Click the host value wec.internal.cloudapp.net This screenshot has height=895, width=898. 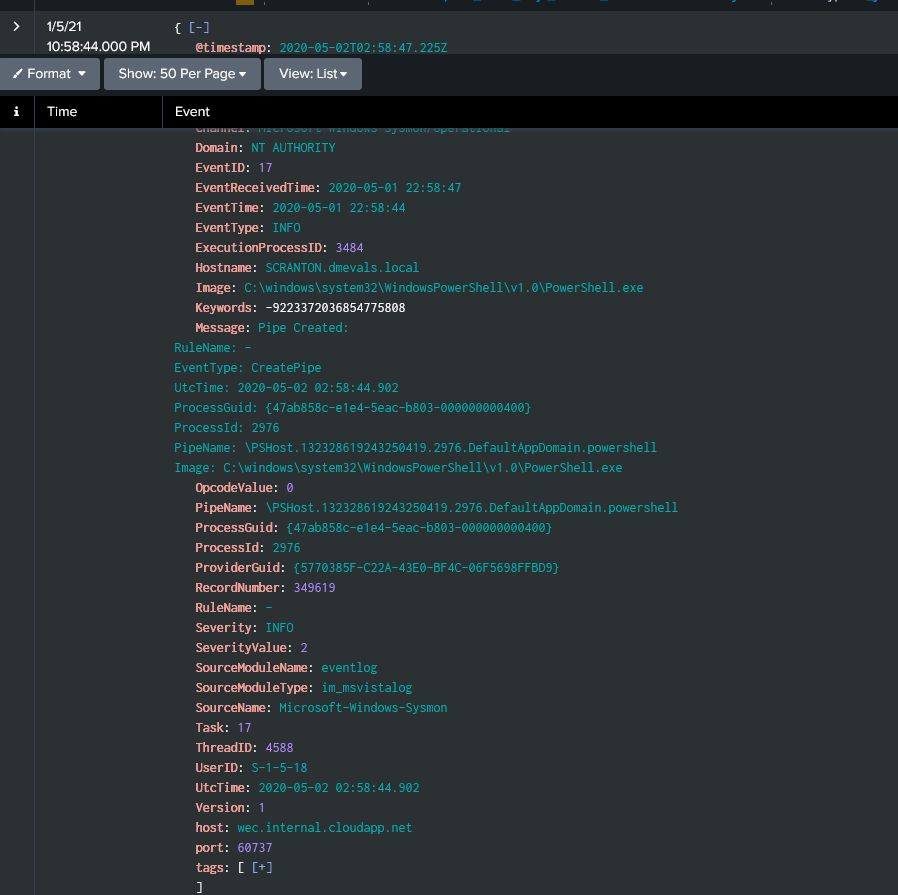click(325, 828)
